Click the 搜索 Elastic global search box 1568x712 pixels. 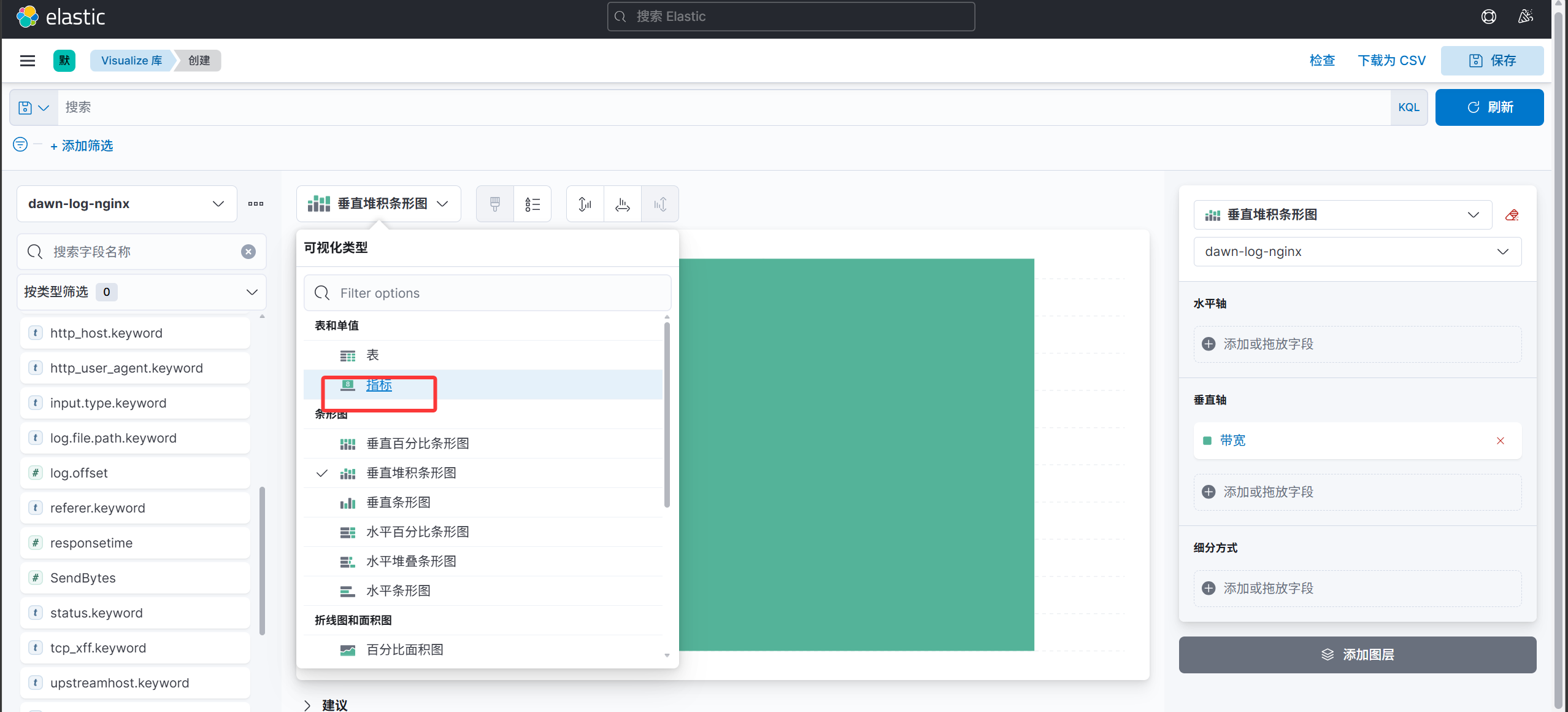[x=791, y=17]
